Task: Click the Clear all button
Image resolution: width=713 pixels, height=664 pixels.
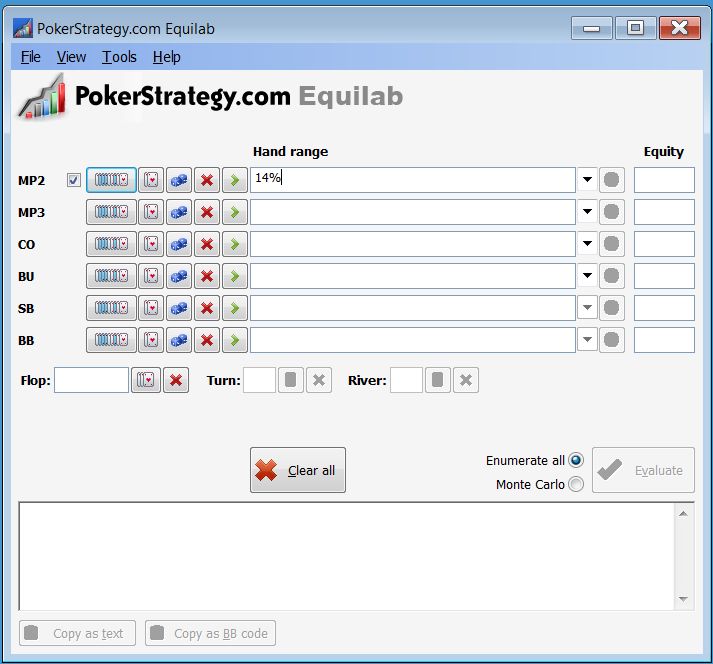Action: point(298,470)
